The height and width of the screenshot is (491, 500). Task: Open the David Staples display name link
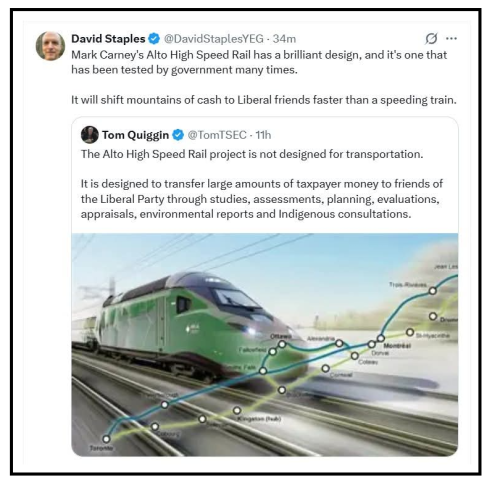(x=108, y=39)
